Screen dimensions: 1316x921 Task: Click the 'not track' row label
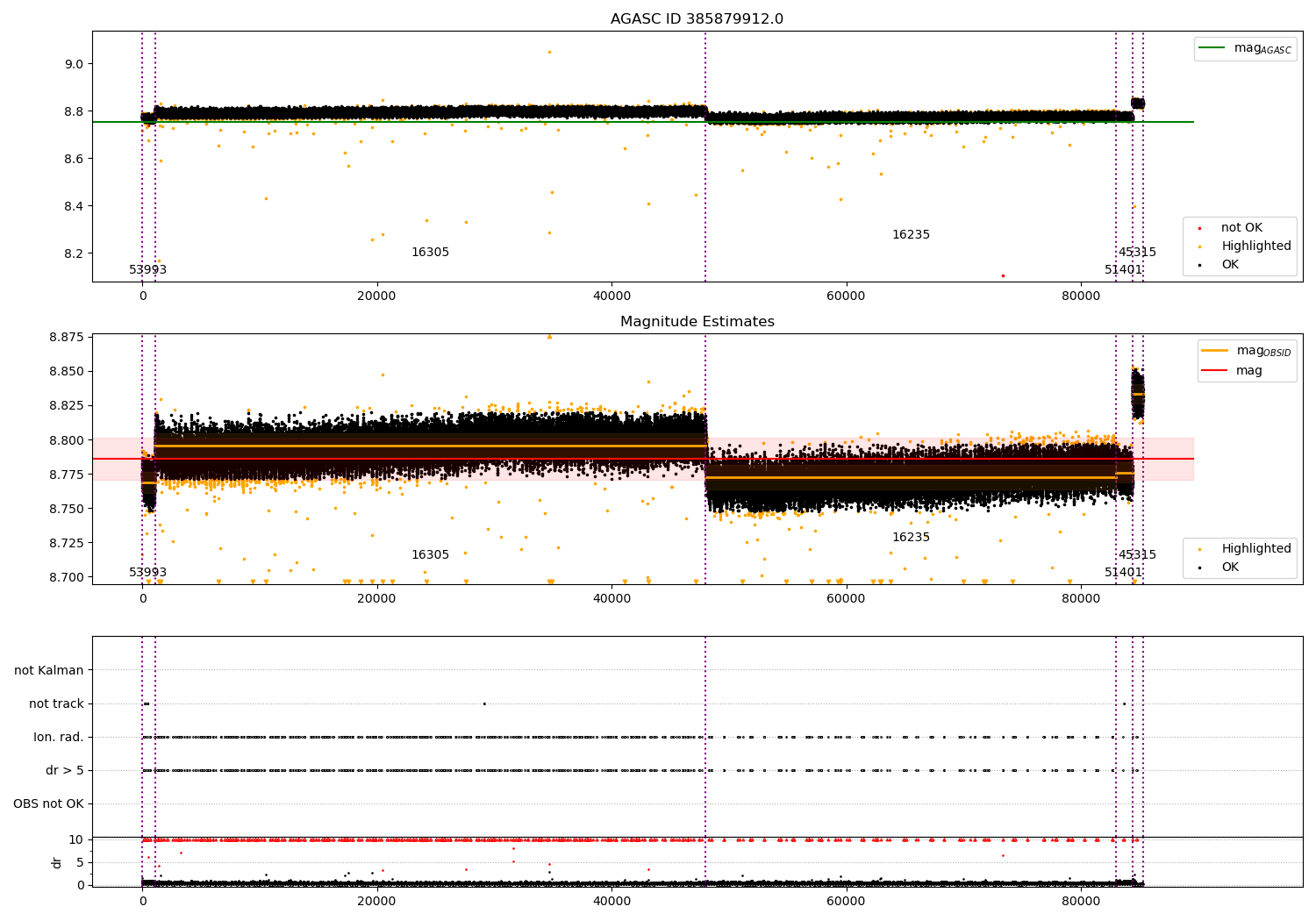56,703
